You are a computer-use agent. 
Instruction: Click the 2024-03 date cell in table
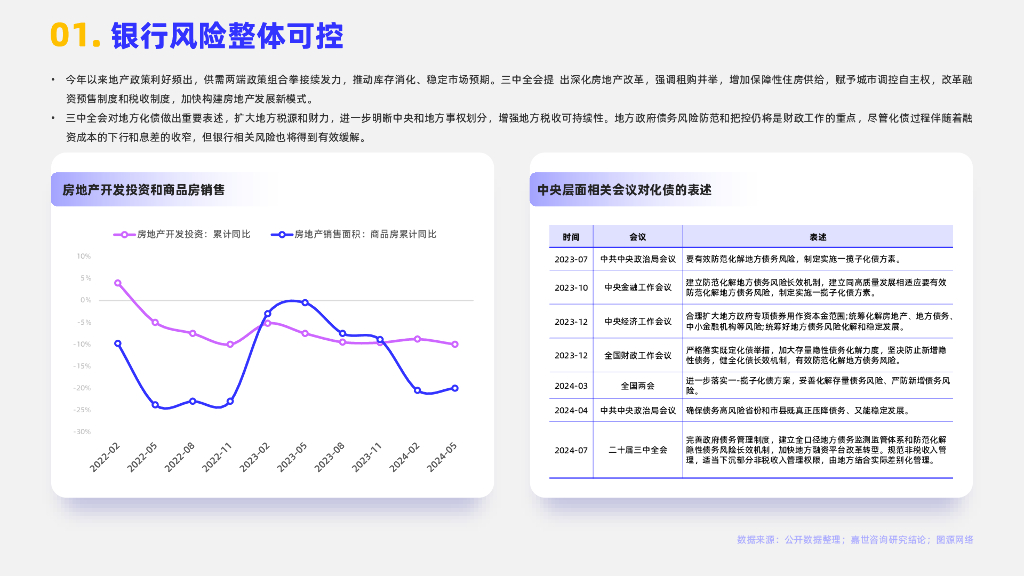(x=571, y=385)
